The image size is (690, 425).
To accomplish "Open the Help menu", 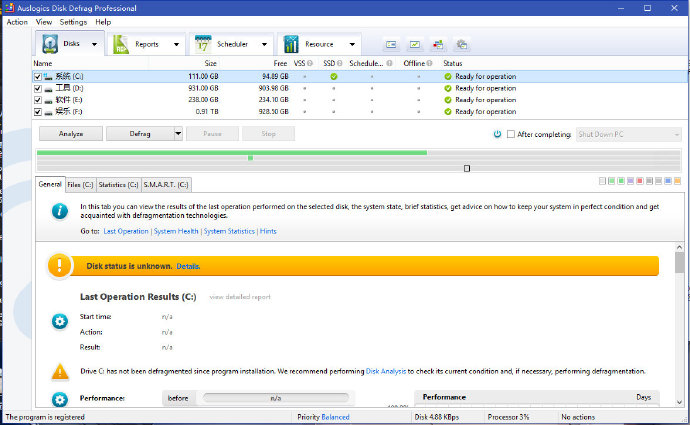I will (x=103, y=22).
